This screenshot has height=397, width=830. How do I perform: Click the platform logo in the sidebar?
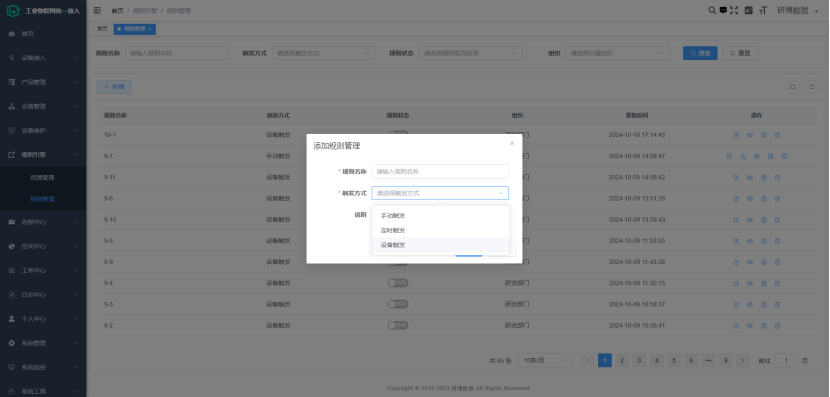click(x=13, y=11)
